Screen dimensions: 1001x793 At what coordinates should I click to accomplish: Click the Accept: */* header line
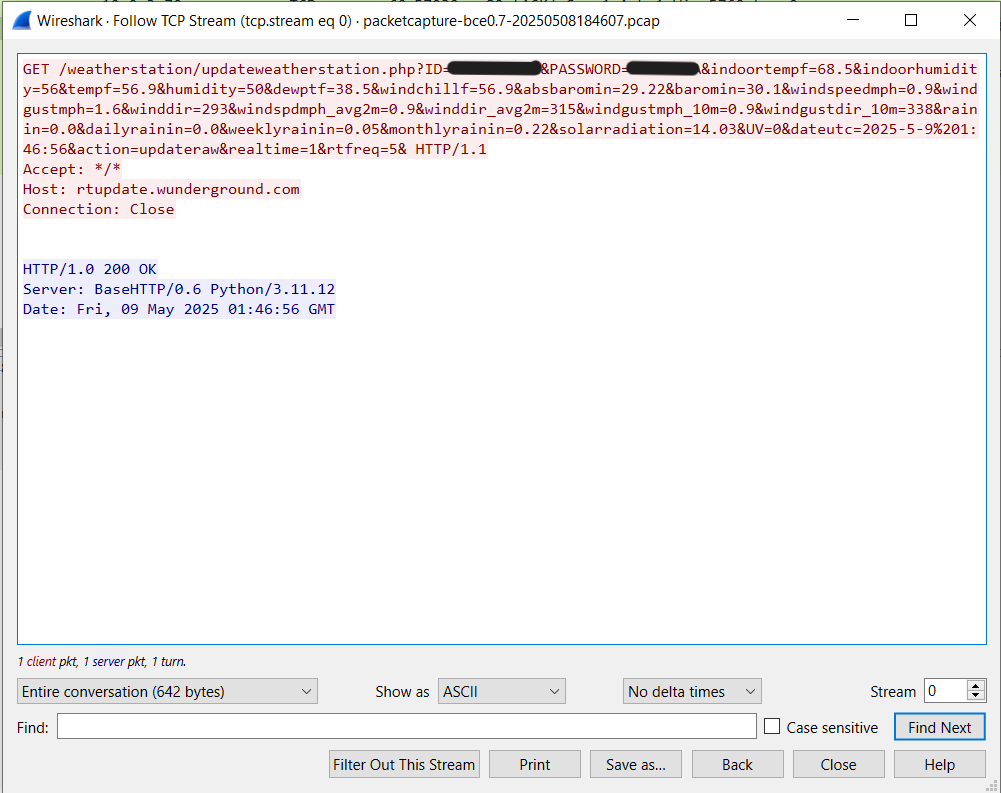click(x=72, y=169)
